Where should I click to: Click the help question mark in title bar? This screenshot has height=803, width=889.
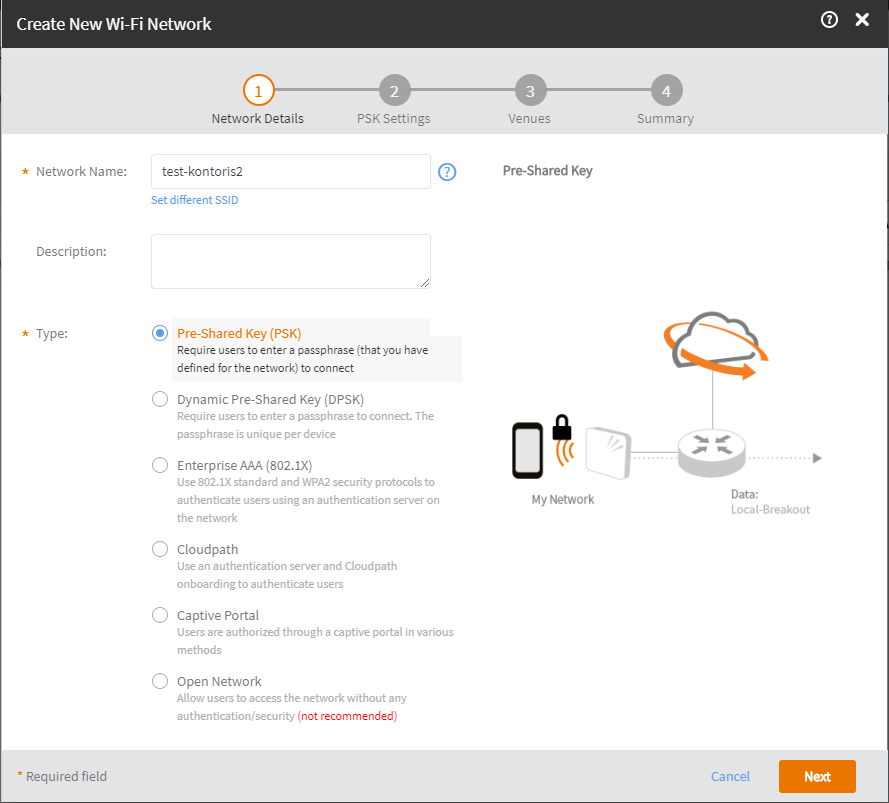point(829,20)
